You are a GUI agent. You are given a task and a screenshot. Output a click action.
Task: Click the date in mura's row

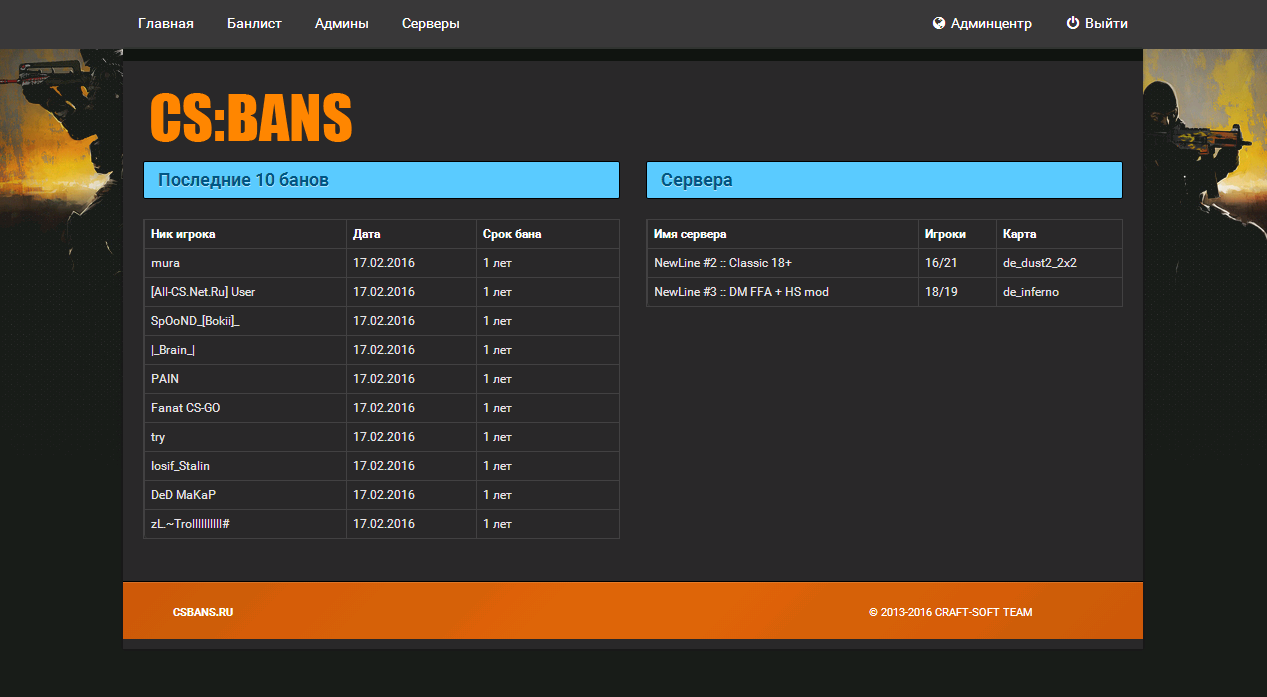click(384, 263)
